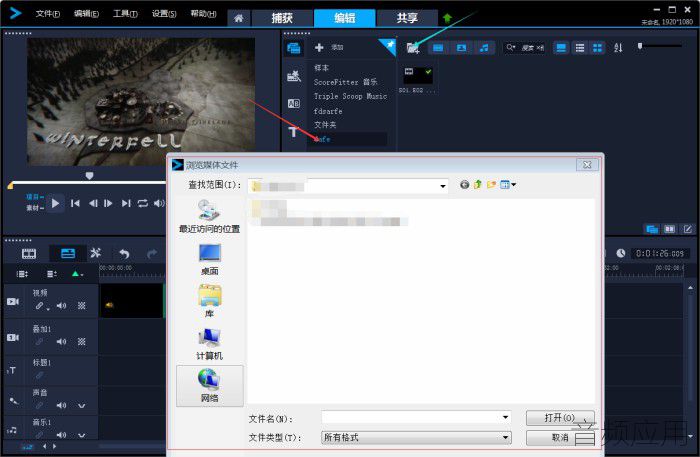The width and height of the screenshot is (700, 457).
Task: Go to the home tab icon
Action: (239, 18)
